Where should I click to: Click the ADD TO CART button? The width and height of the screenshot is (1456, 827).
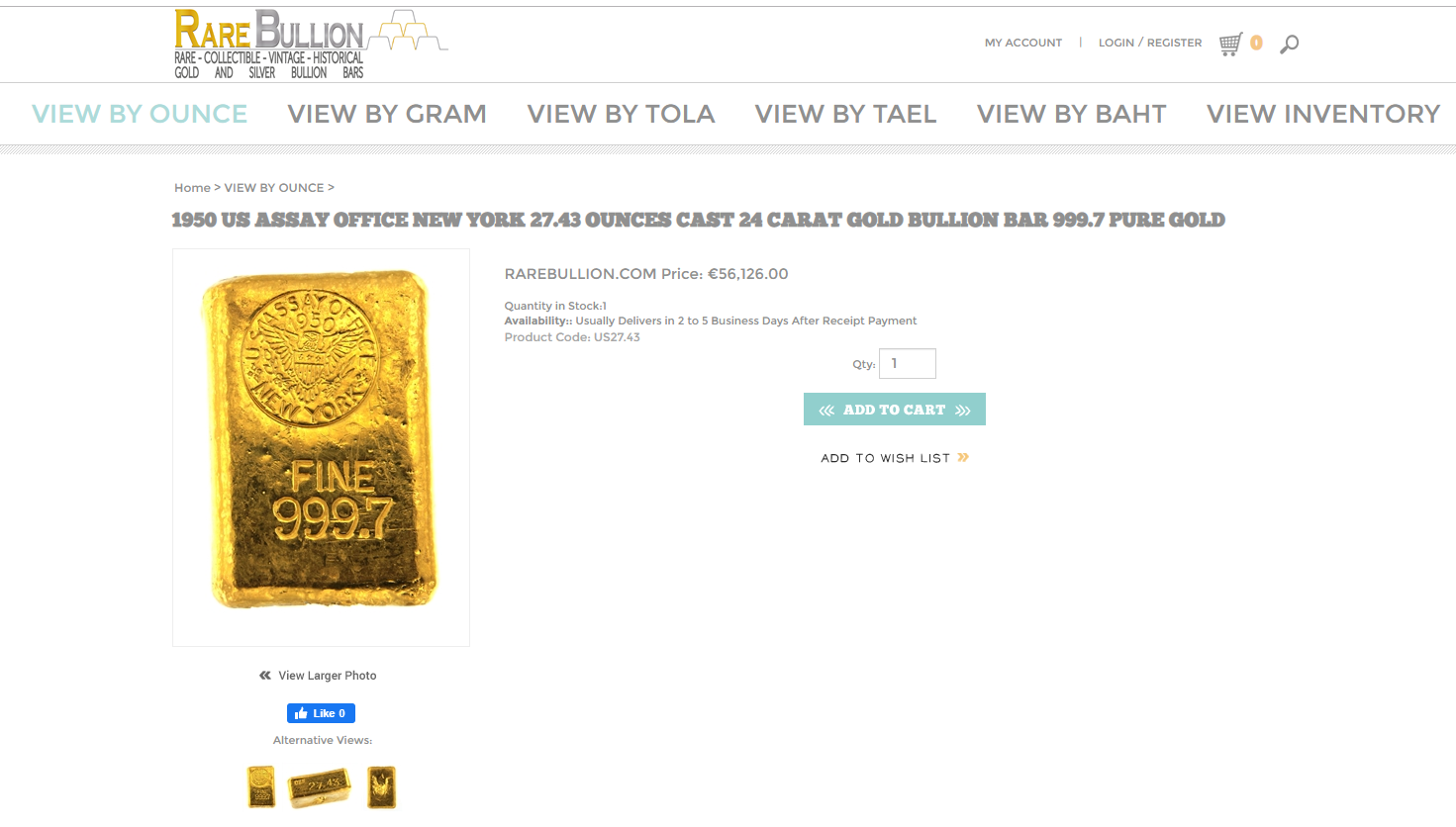pos(895,410)
